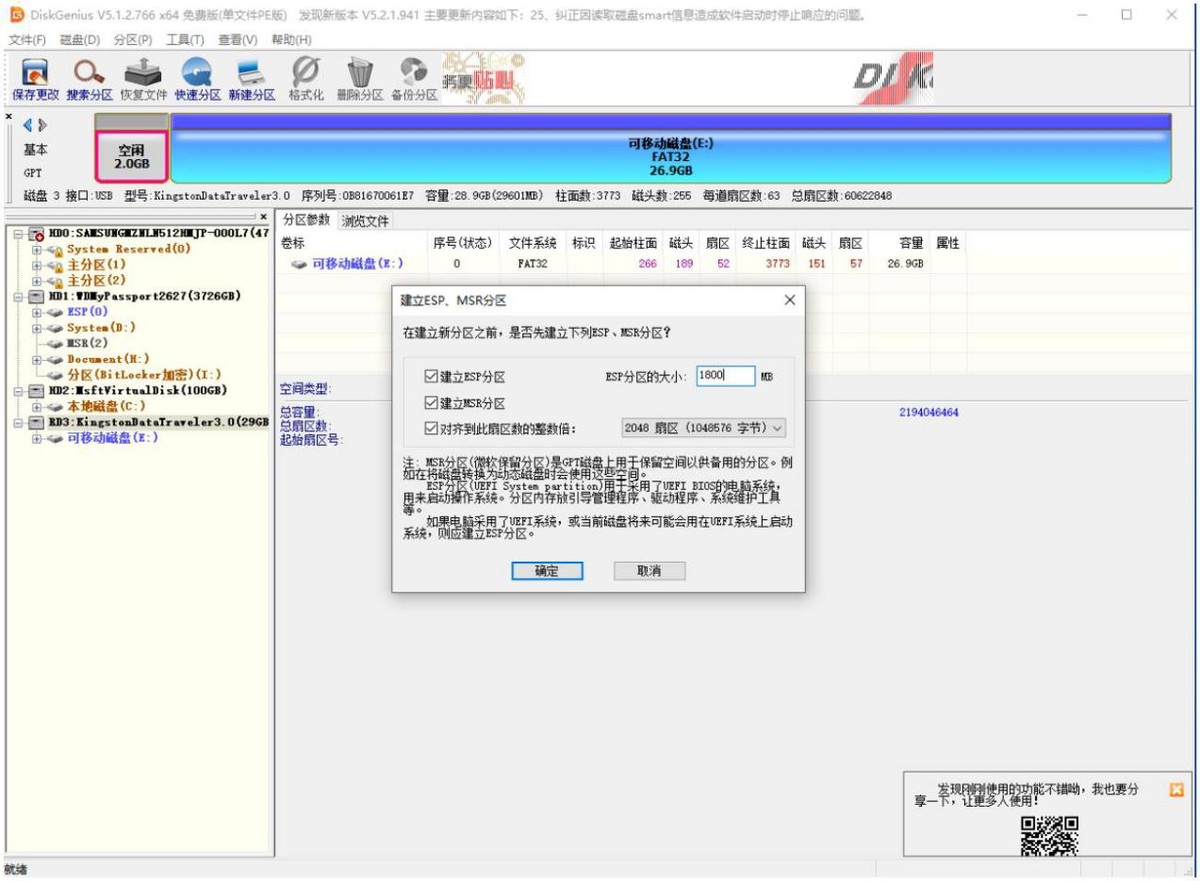Switch to the 浏览文件 tab
Image resolution: width=1200 pixels, height=881 pixels.
click(365, 220)
